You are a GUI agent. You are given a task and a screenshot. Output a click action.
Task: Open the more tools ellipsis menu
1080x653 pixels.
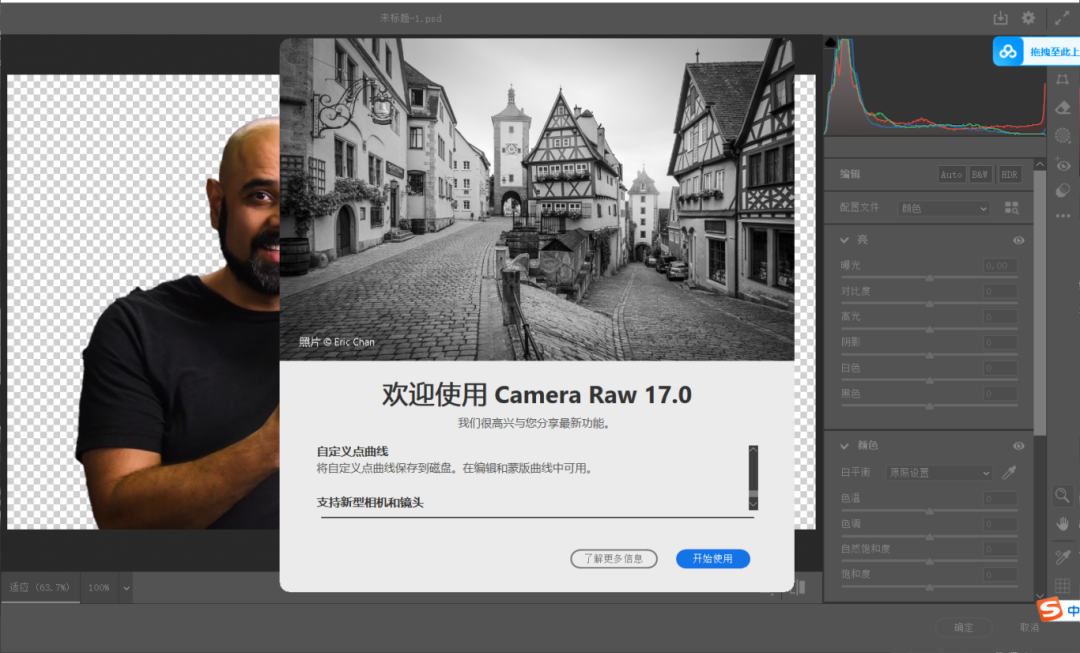pos(1063,218)
